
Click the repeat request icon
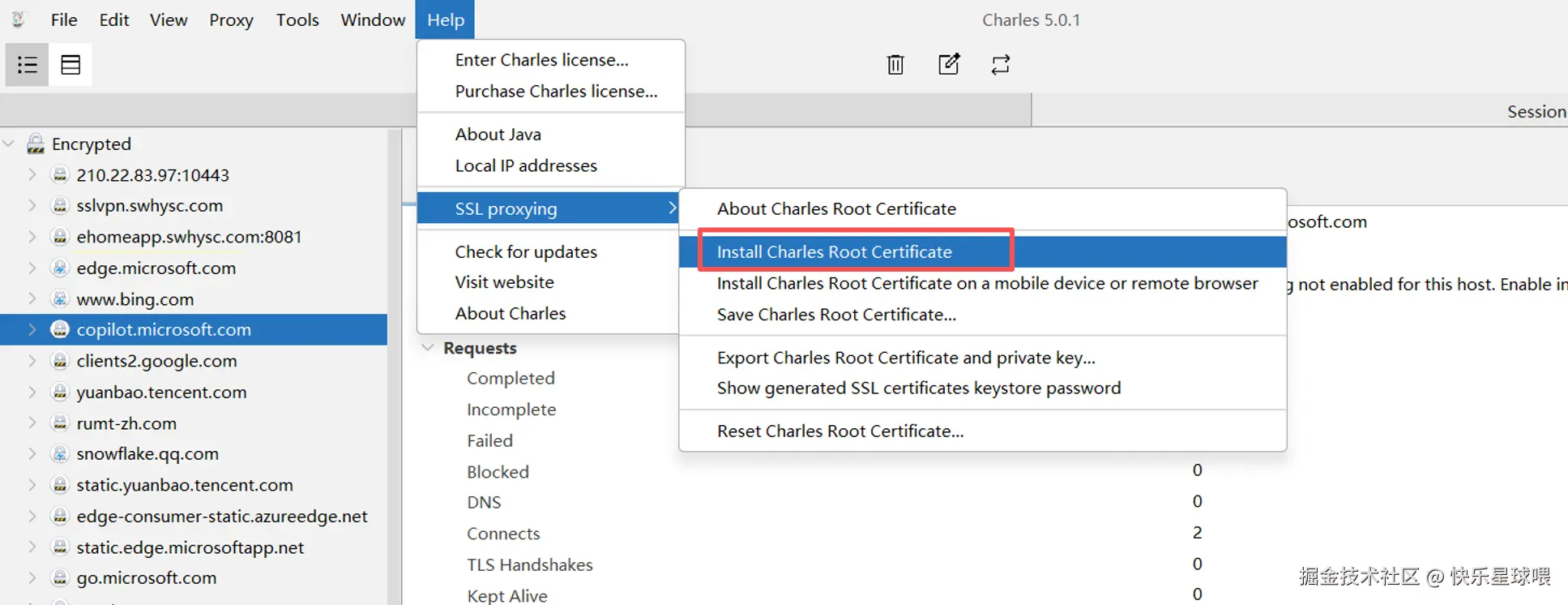click(x=1001, y=64)
